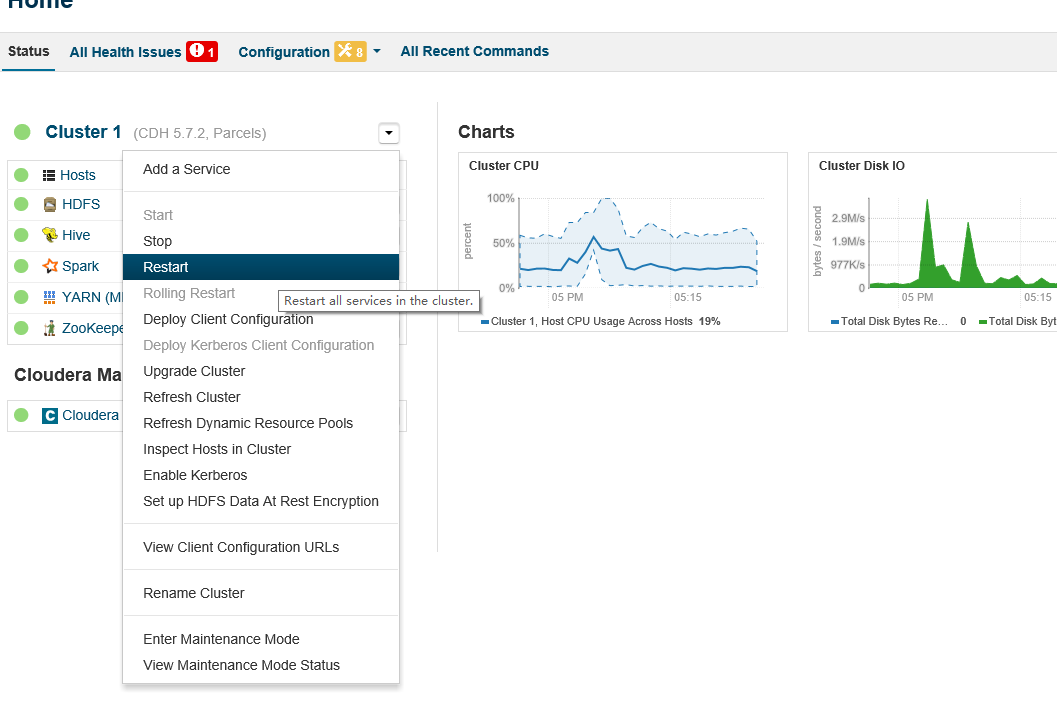Open the YARN service link
1057x723 pixels.
tap(92, 297)
